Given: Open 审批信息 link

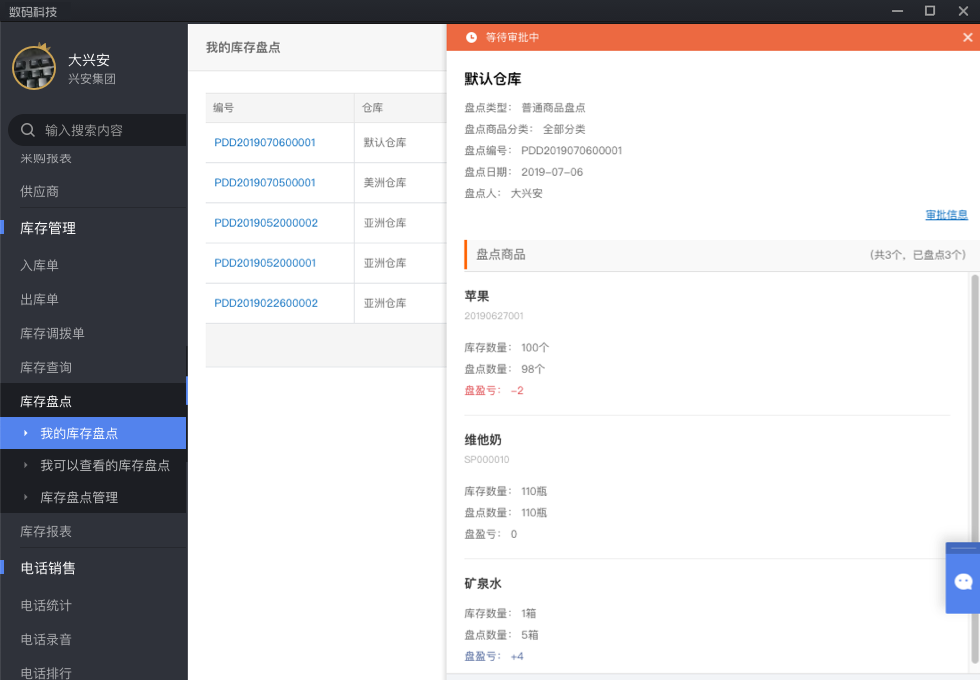Looking at the screenshot, I should 946,215.
